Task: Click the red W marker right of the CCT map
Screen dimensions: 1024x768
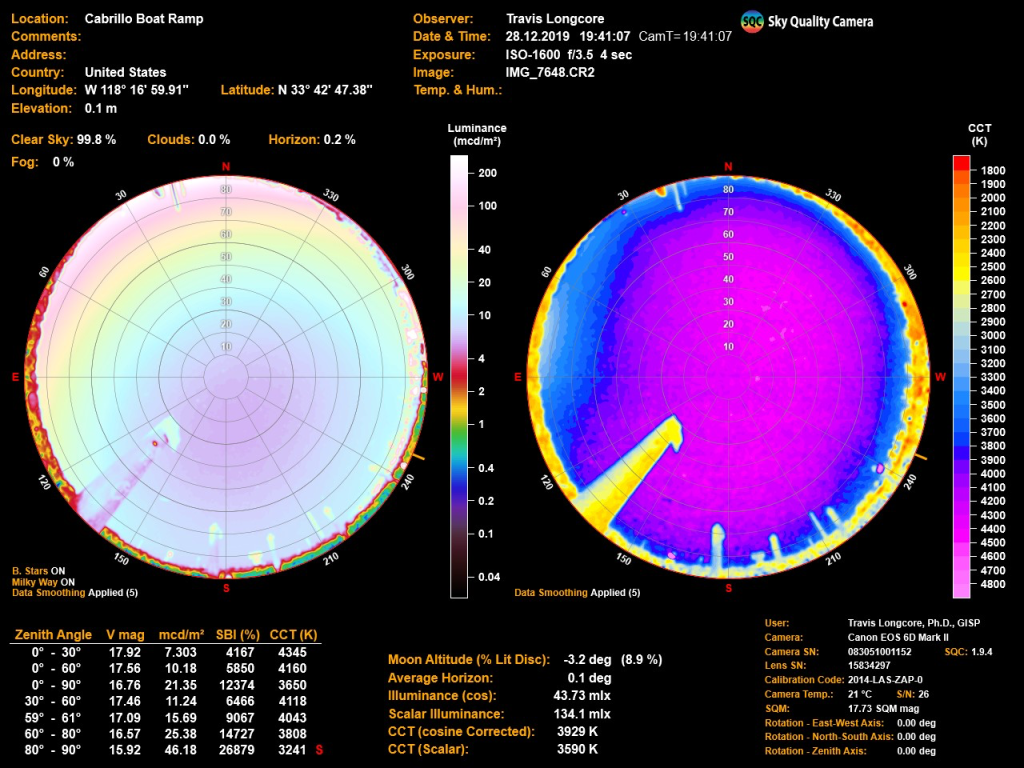Action: tap(940, 377)
